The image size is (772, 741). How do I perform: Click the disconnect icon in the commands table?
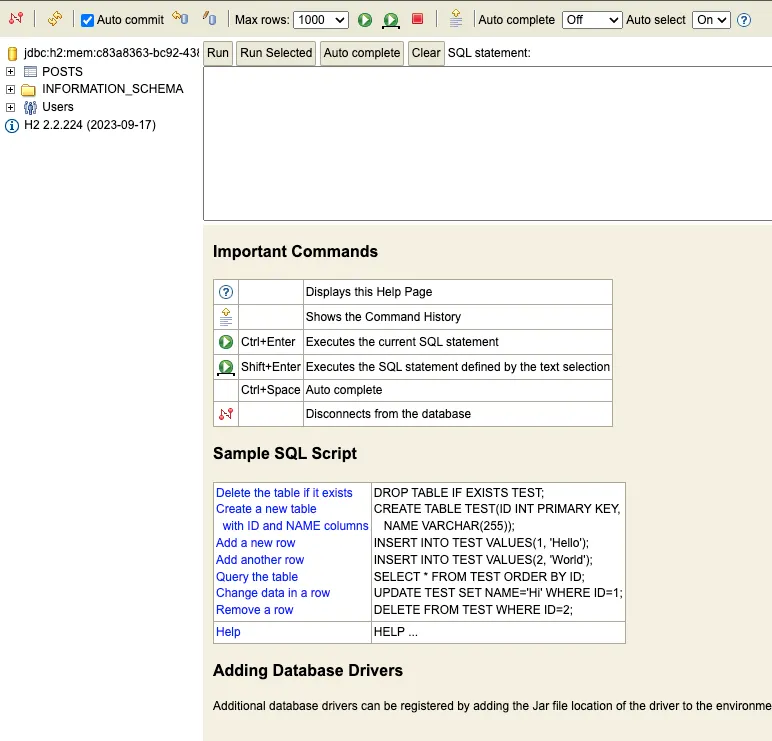[226, 414]
